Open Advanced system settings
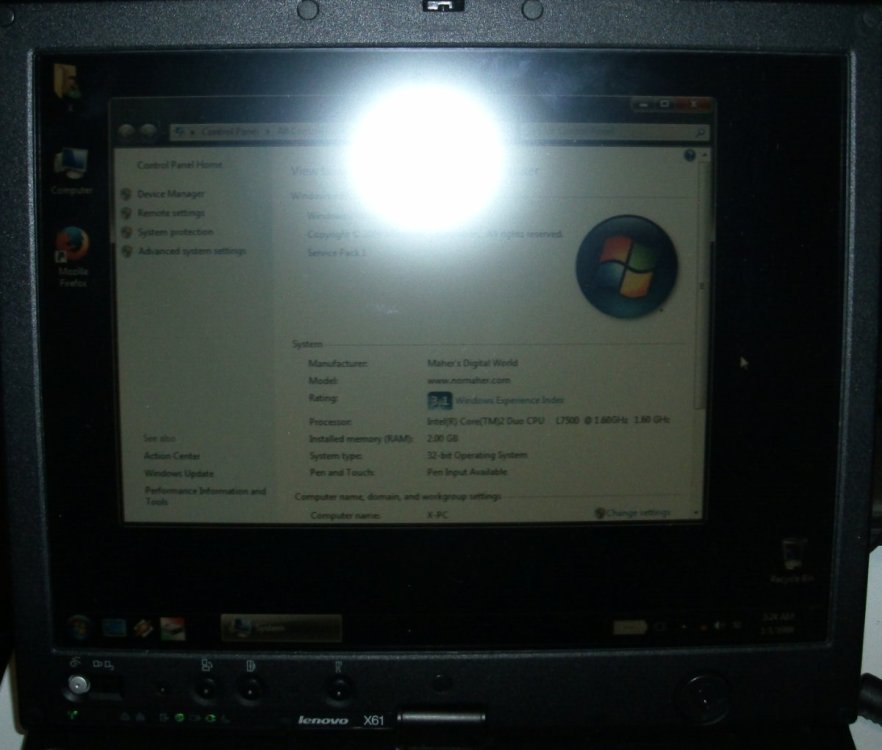Screen dimensions: 882x750 click(x=191, y=251)
